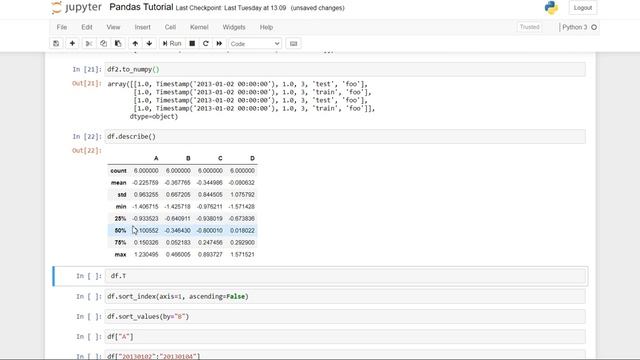Click the Out[21] output prompt
The height and width of the screenshot is (360, 640).
87,84
